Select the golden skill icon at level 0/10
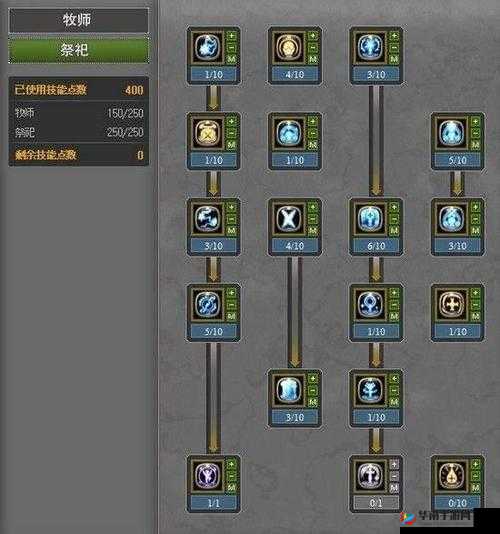Screen dimensions: 500x534 (451, 475)
